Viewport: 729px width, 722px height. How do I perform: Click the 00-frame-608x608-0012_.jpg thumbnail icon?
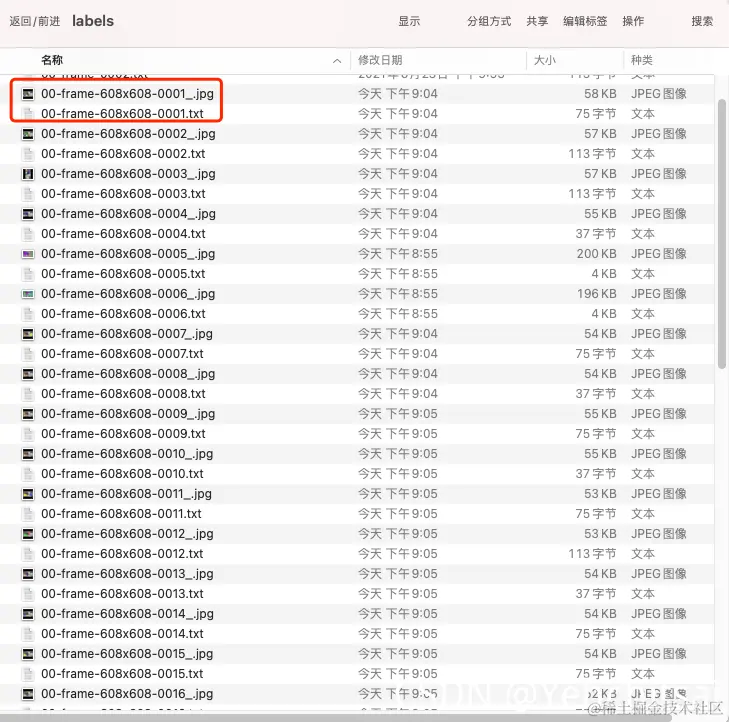pos(28,534)
